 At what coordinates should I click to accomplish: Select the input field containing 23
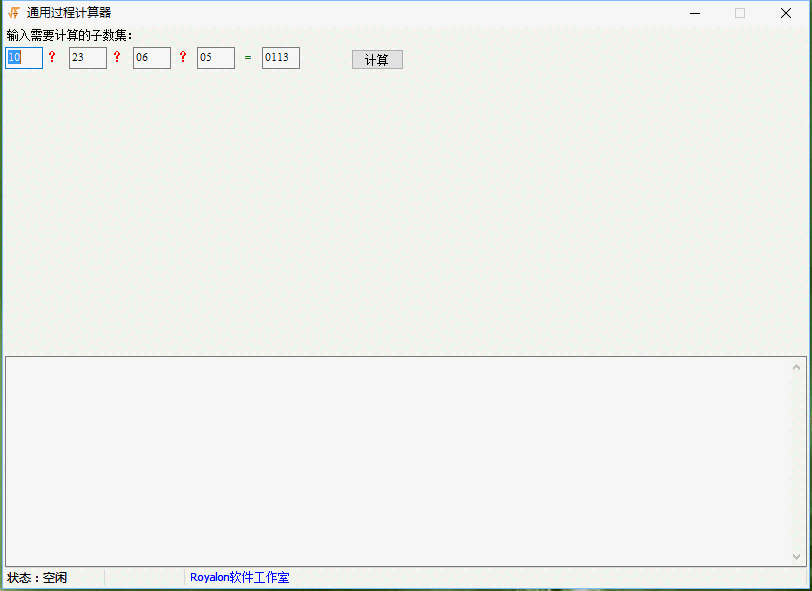(87, 58)
